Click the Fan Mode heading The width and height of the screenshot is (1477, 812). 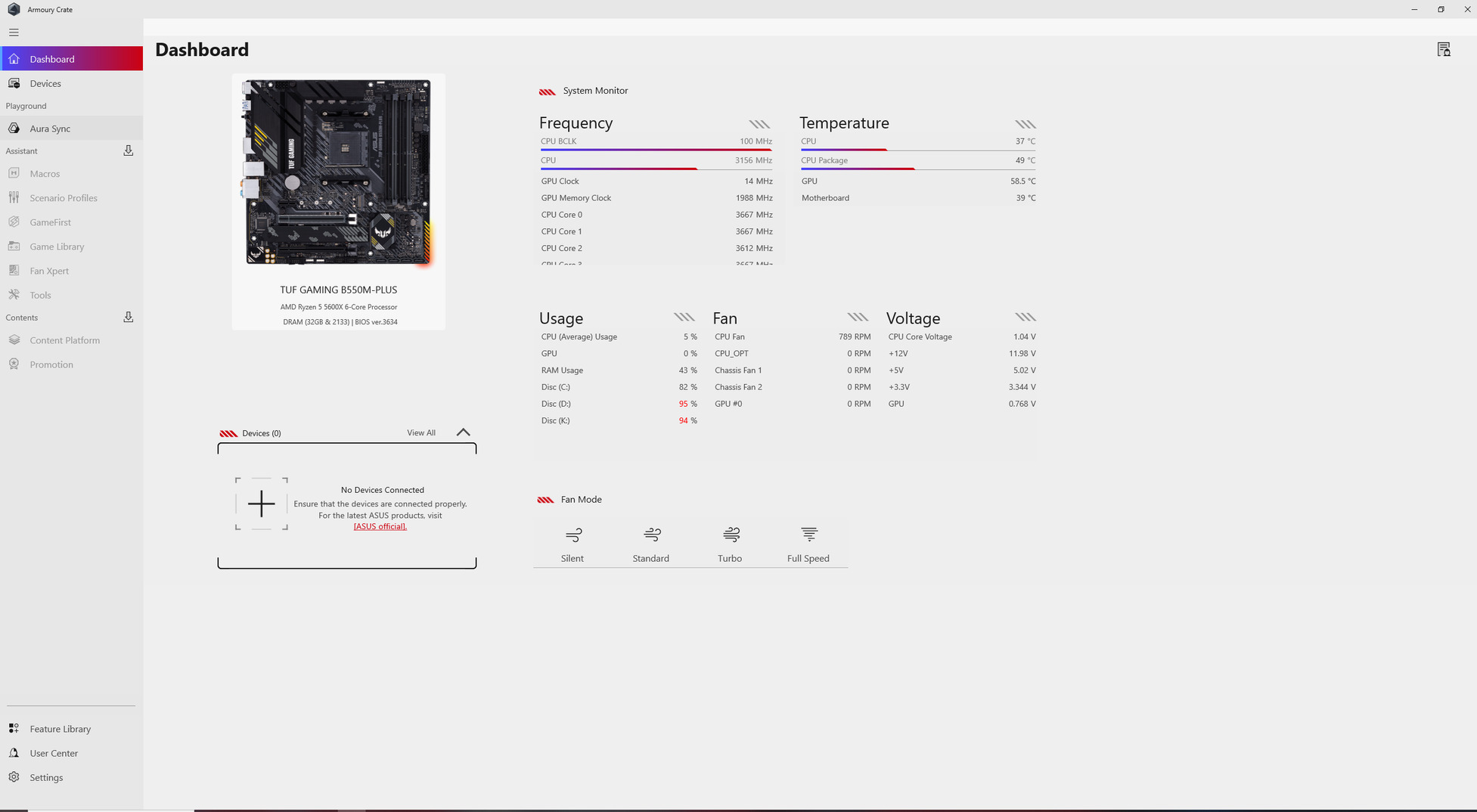[581, 500]
